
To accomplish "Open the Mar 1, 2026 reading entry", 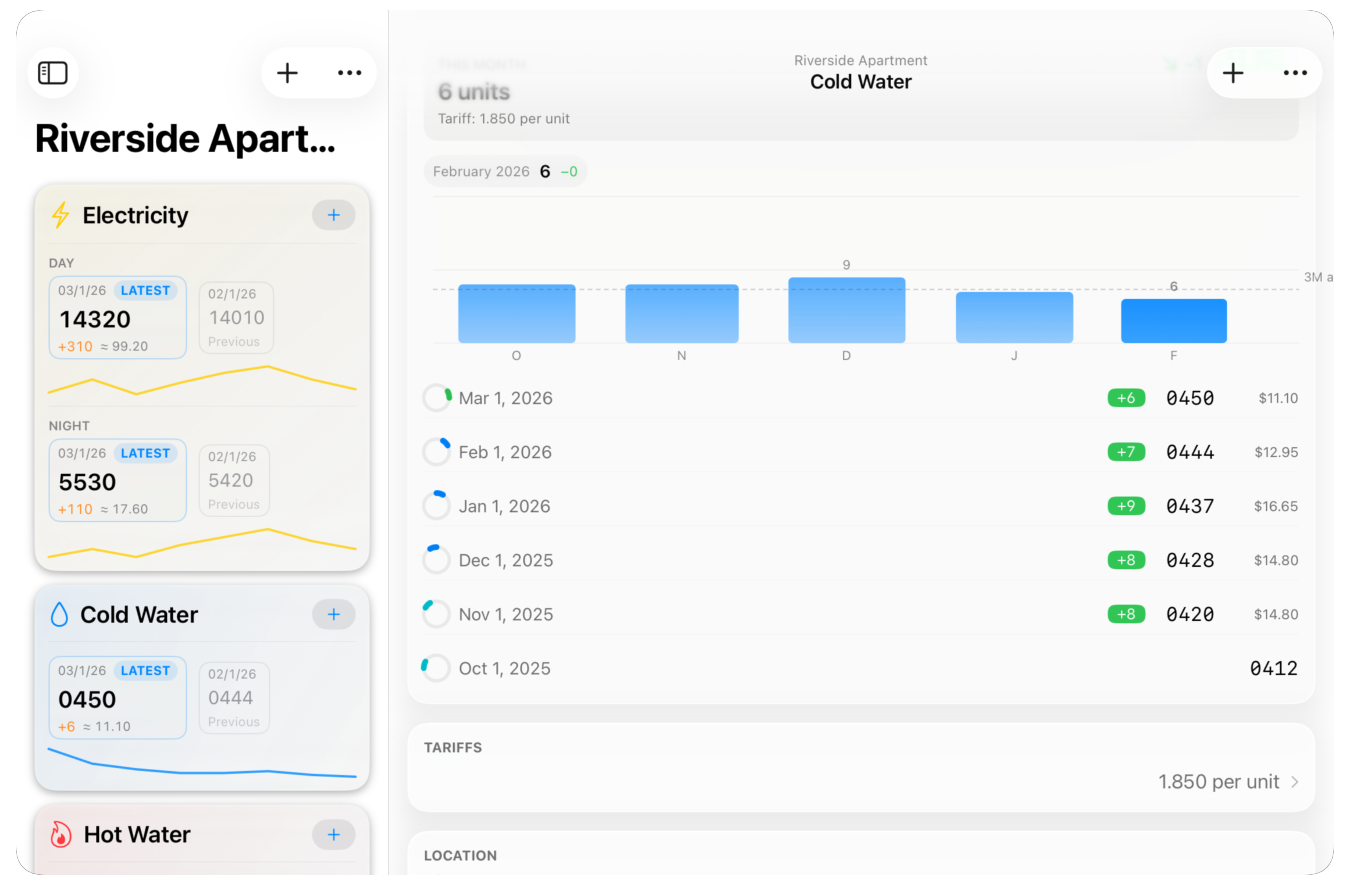I will (505, 398).
